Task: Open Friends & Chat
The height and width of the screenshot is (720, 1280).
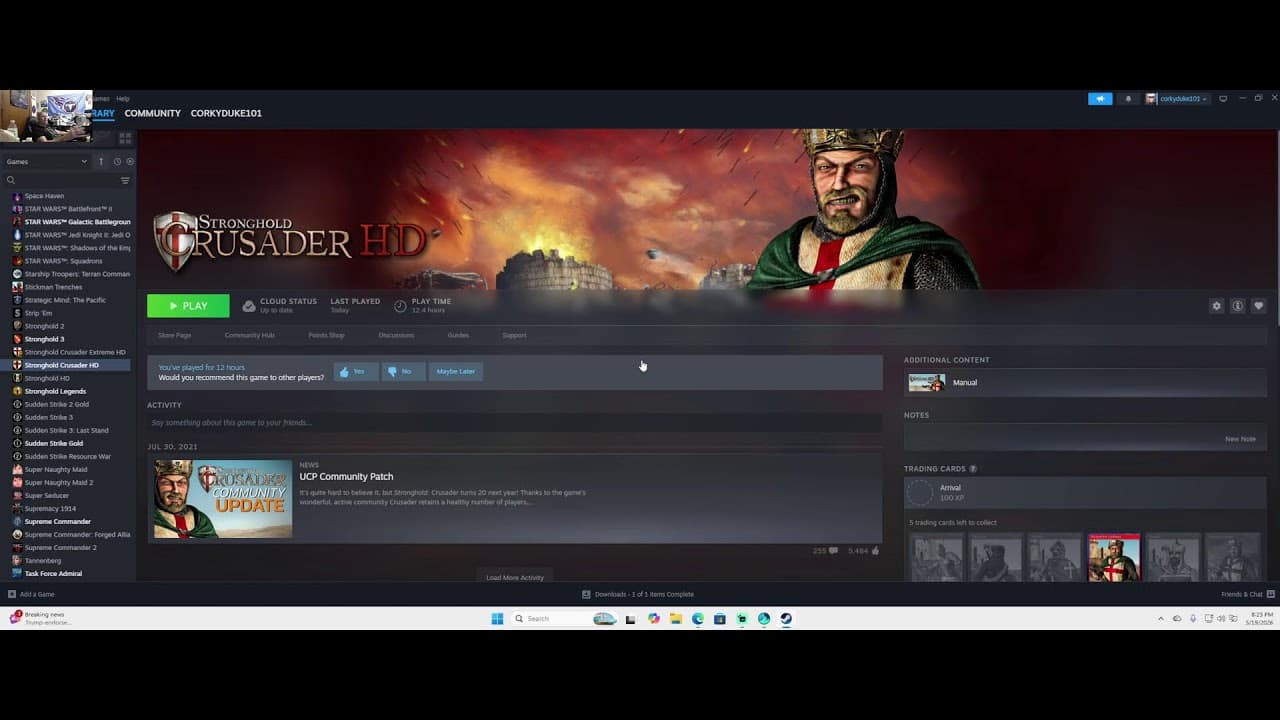Action: point(1247,594)
